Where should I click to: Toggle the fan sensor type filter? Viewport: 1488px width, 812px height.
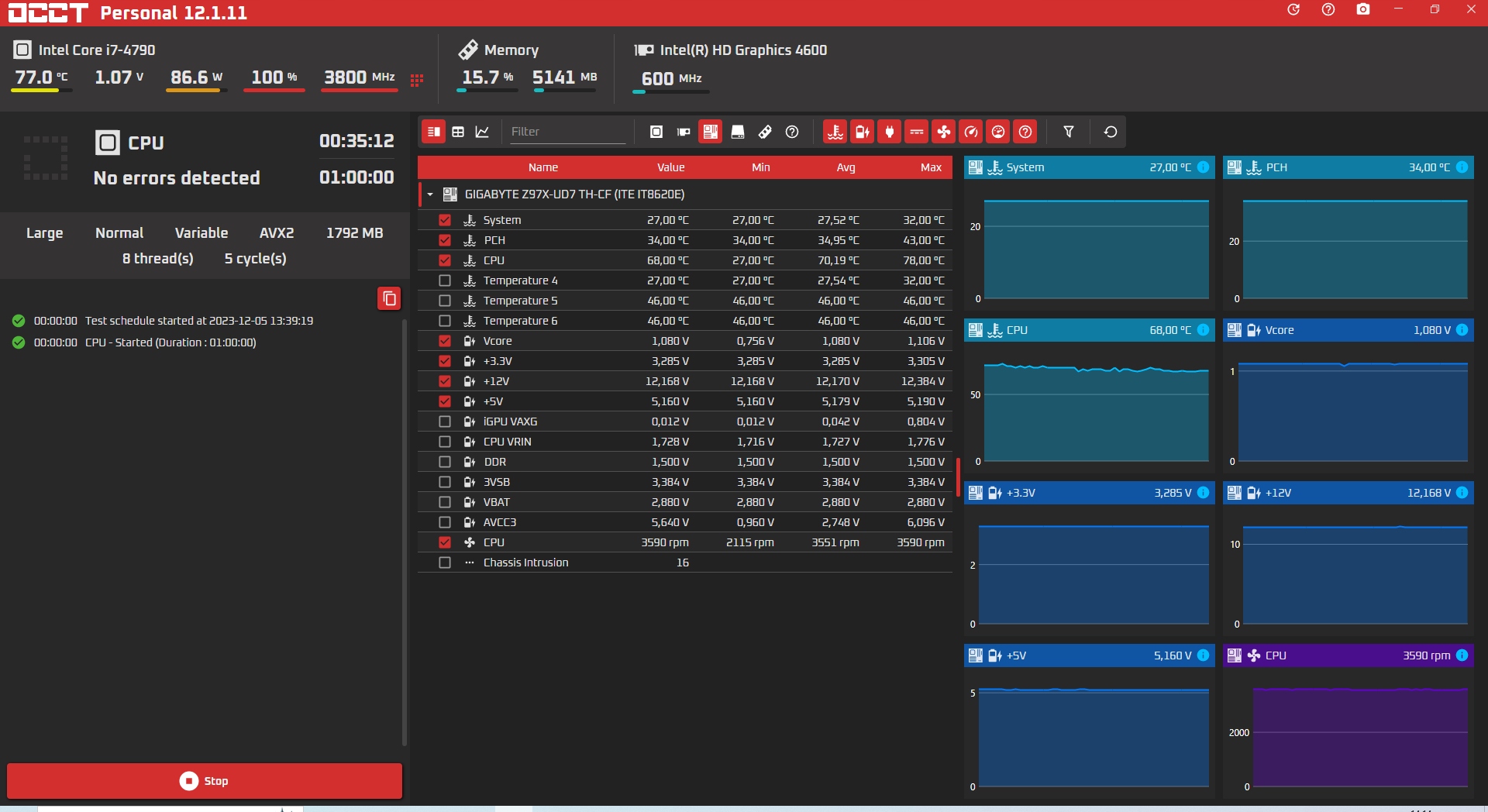(x=944, y=132)
